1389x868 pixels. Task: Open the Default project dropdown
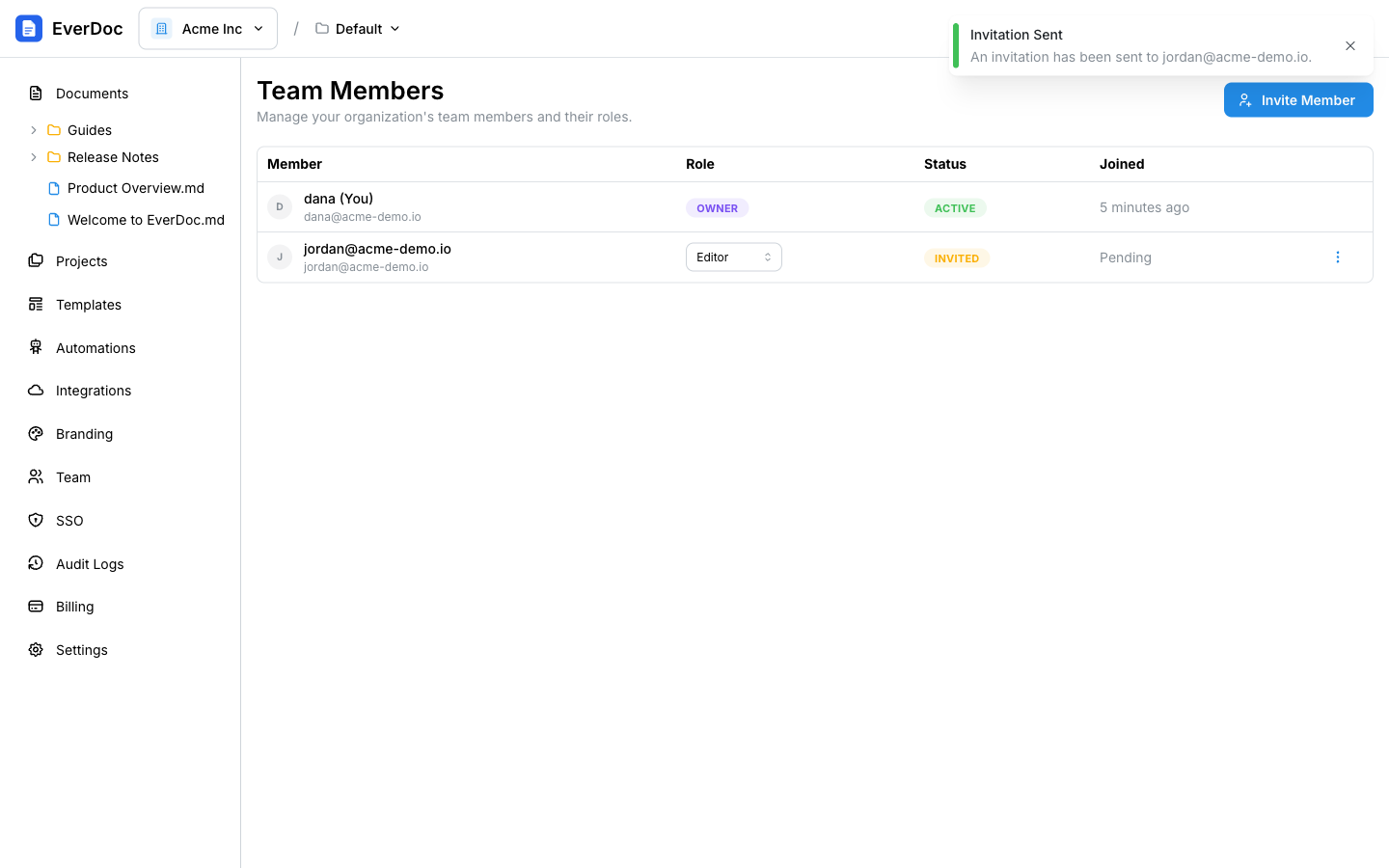tap(358, 29)
